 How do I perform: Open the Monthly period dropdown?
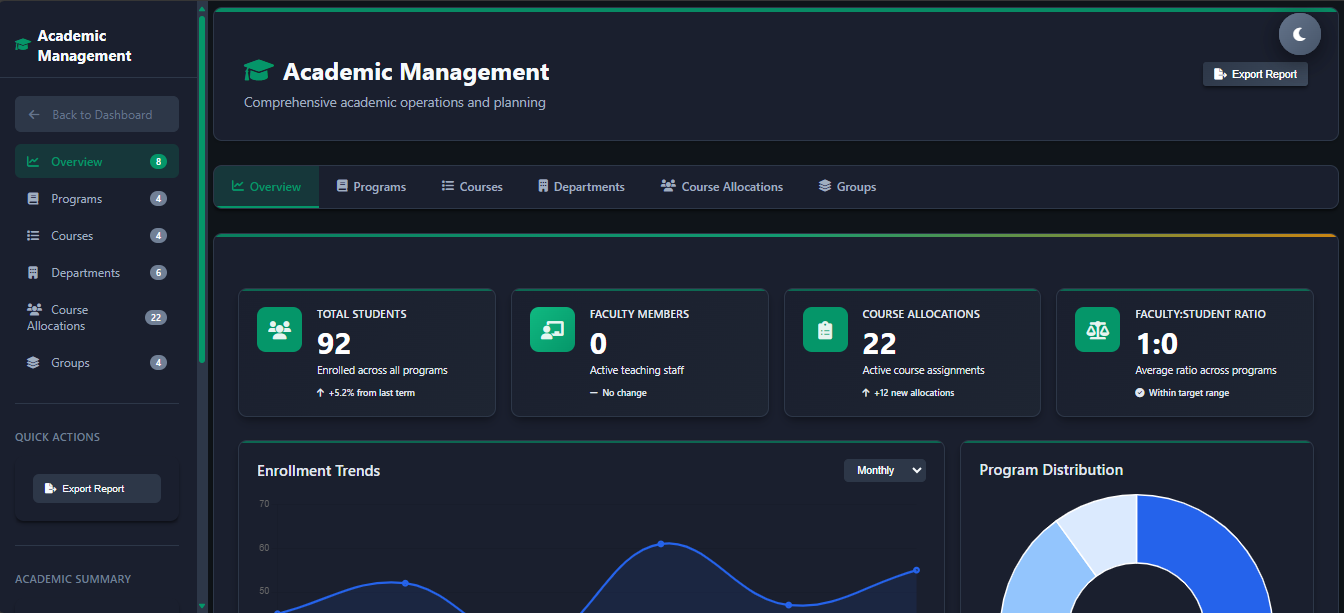pos(884,470)
